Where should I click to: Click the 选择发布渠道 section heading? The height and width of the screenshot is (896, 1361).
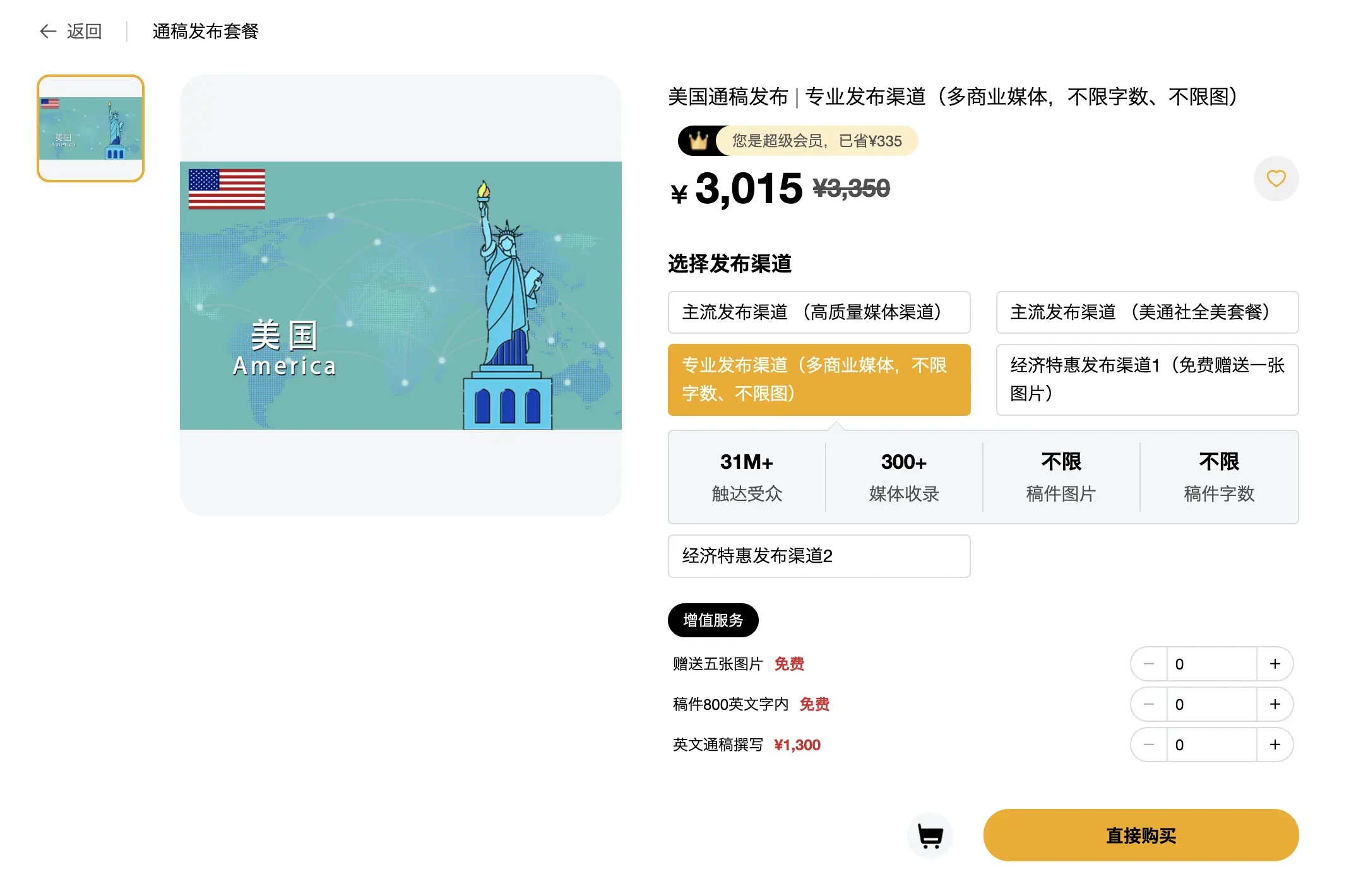pyautogui.click(x=730, y=264)
